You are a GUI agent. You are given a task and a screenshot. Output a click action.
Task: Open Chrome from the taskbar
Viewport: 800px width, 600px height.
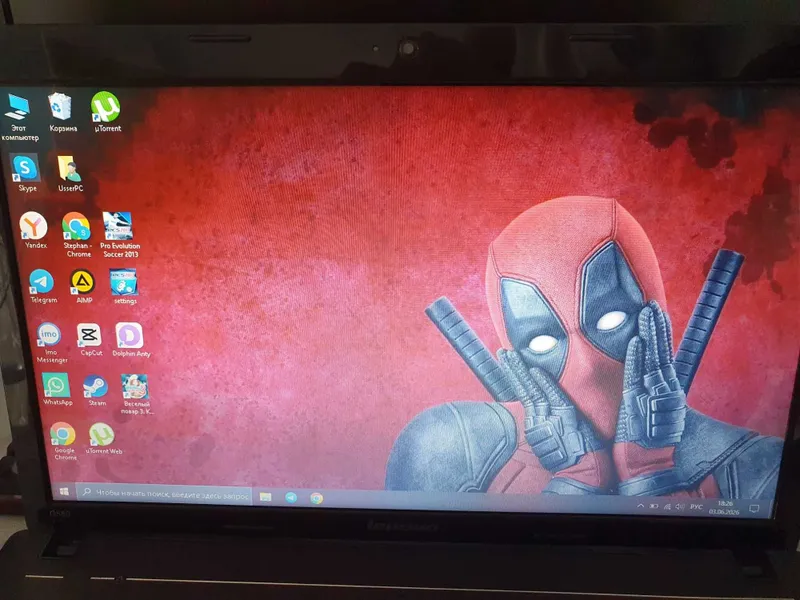coord(316,498)
